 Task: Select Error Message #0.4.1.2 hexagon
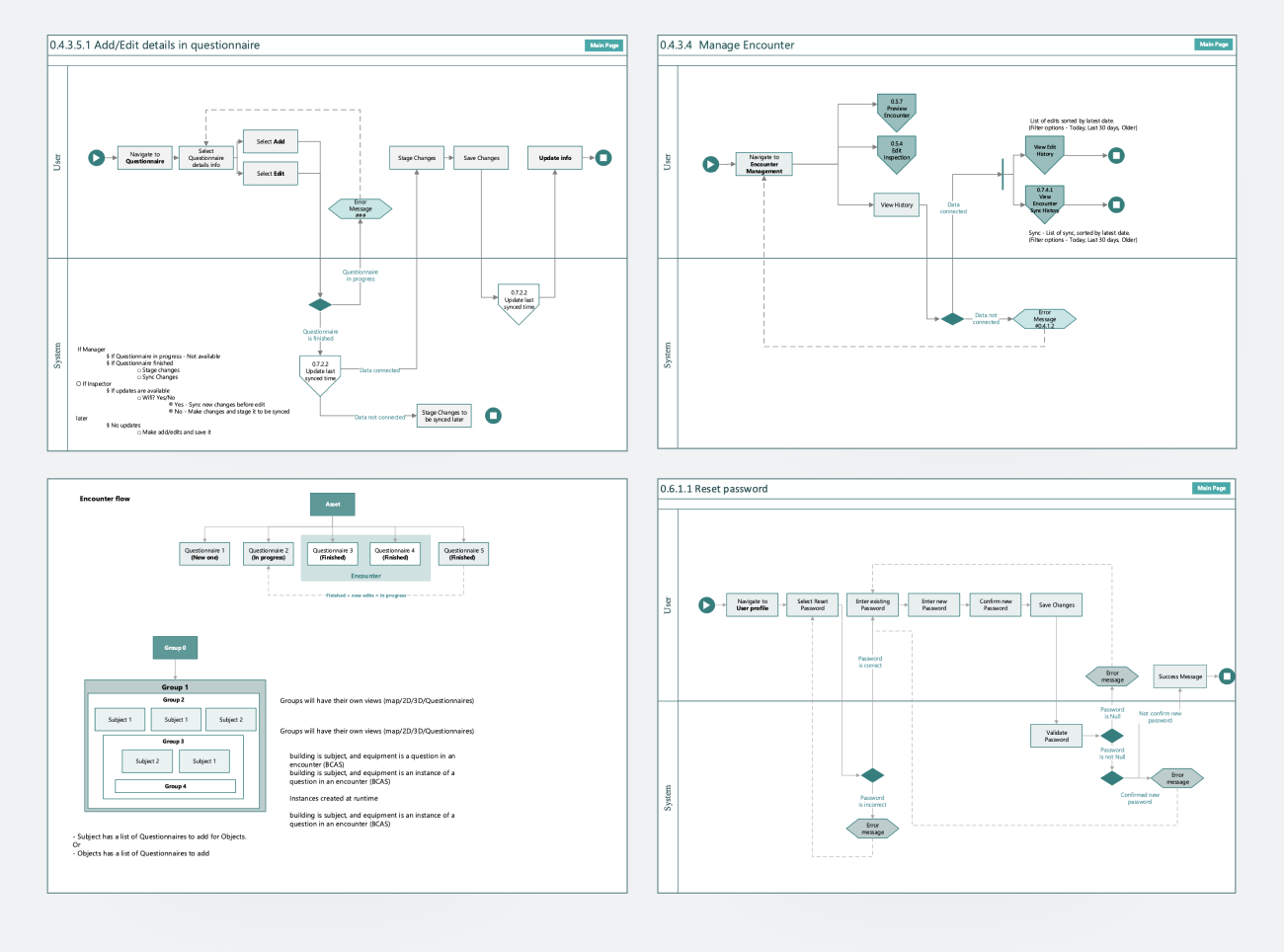pyautogui.click(x=1045, y=319)
